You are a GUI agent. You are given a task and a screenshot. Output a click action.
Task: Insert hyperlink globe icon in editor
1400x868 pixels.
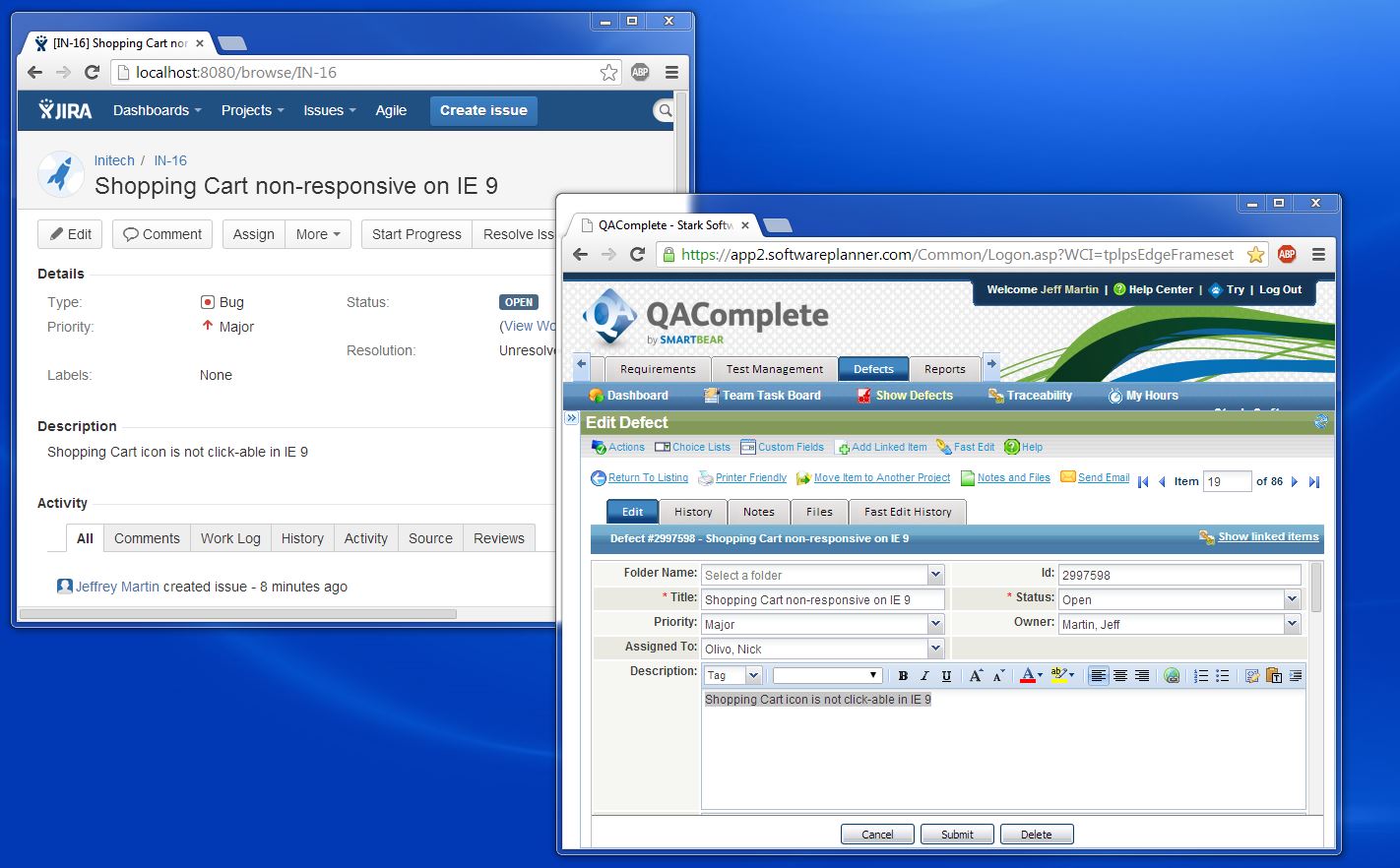tap(1172, 675)
